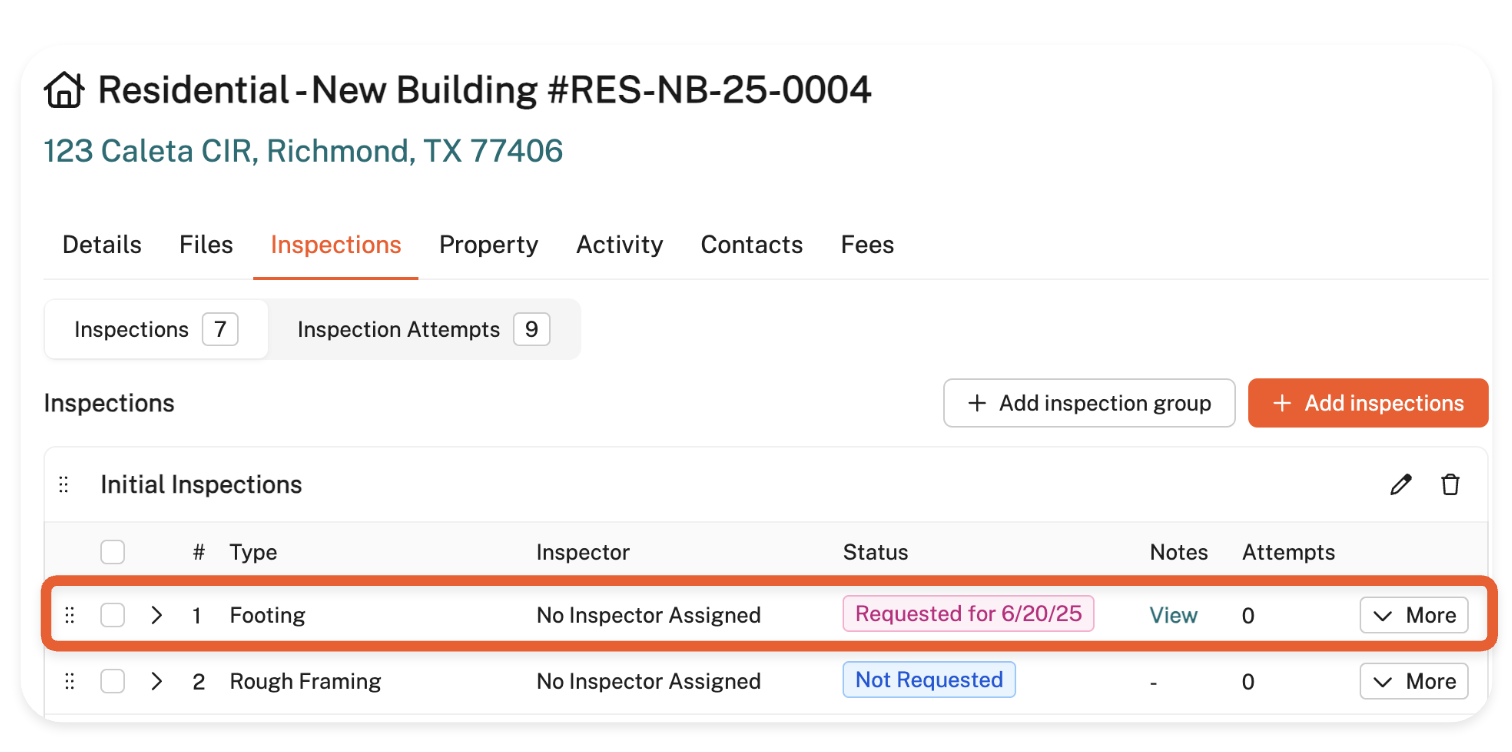The height and width of the screenshot is (752, 1512).
Task: Click the orange Add inspections button
Action: (x=1367, y=403)
